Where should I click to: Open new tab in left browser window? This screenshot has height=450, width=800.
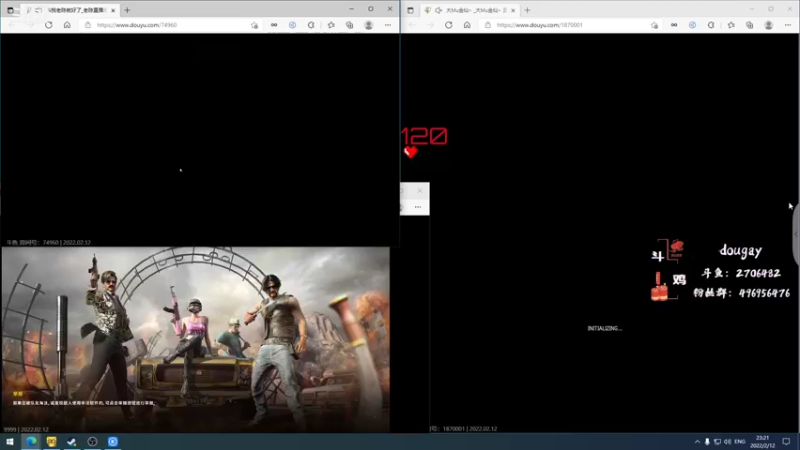coord(127,10)
